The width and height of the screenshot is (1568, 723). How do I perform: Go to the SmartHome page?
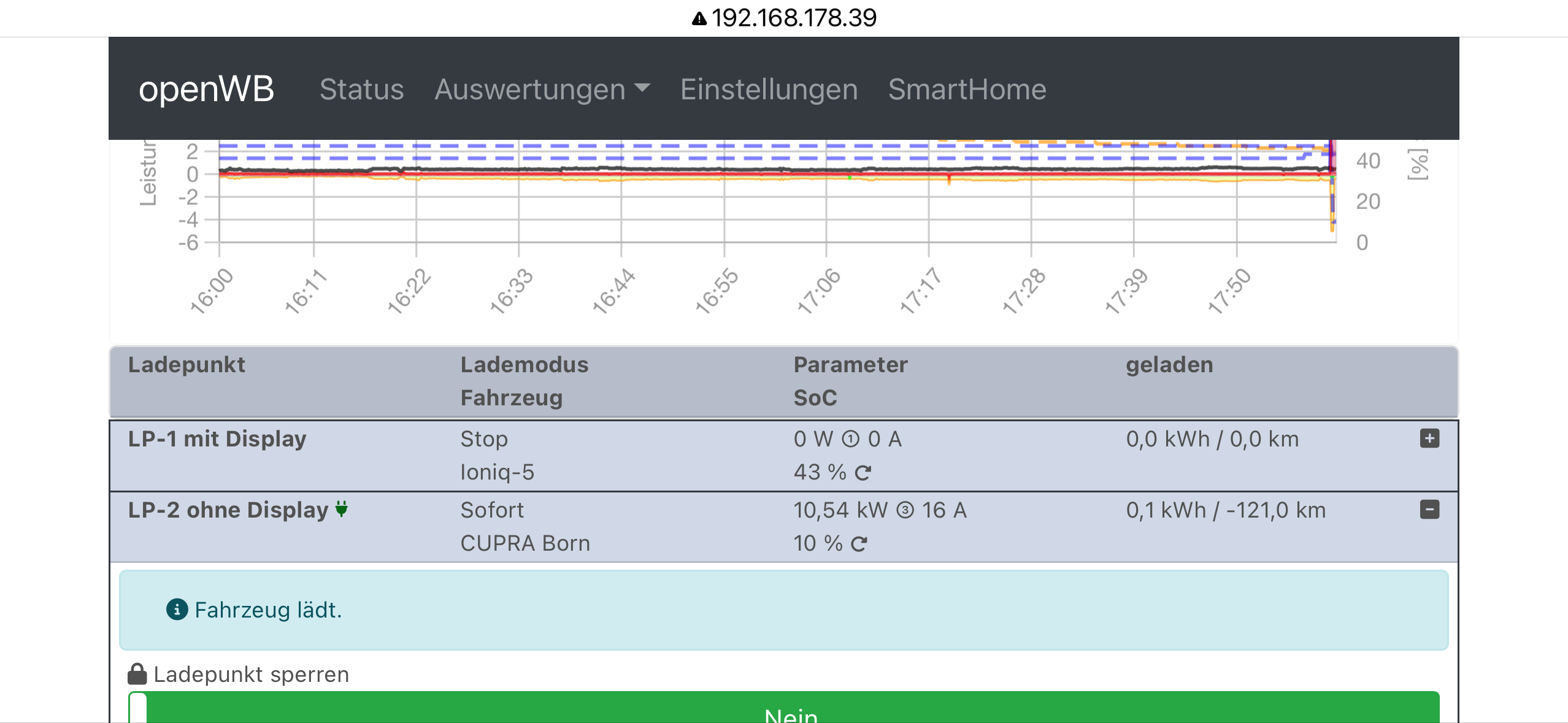point(967,90)
